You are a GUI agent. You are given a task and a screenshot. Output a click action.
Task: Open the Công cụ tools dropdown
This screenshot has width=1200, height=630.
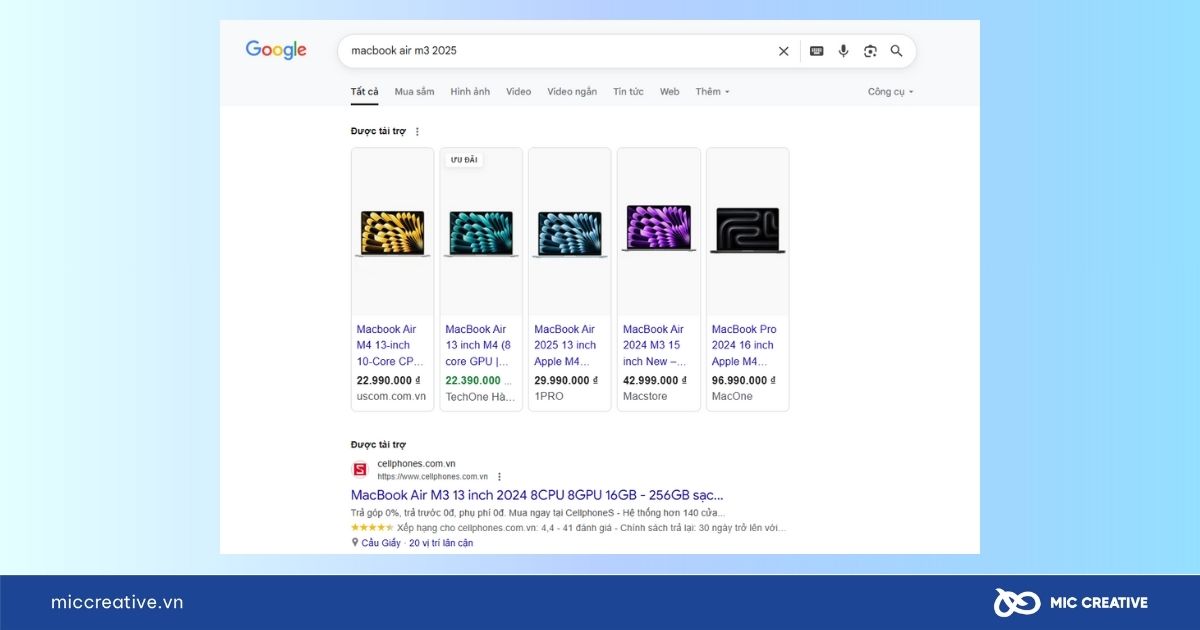click(x=891, y=92)
